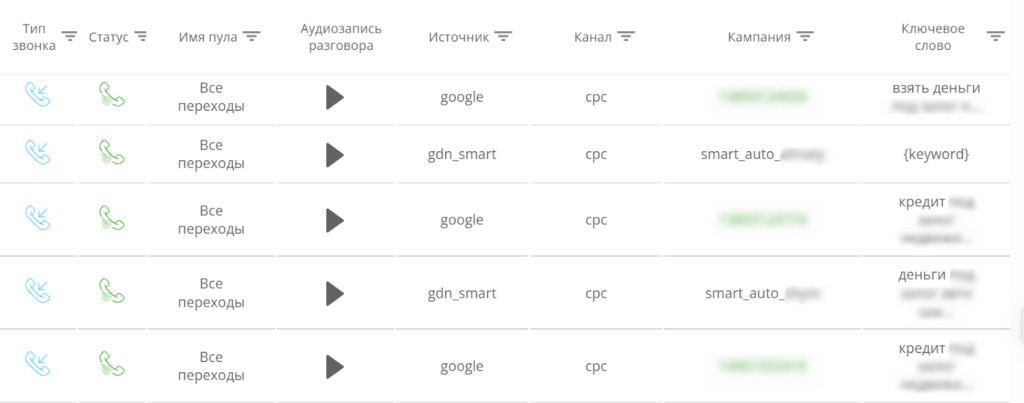Open filter for Имя пула column
The height and width of the screenshot is (403, 1024).
pyautogui.click(x=252, y=37)
